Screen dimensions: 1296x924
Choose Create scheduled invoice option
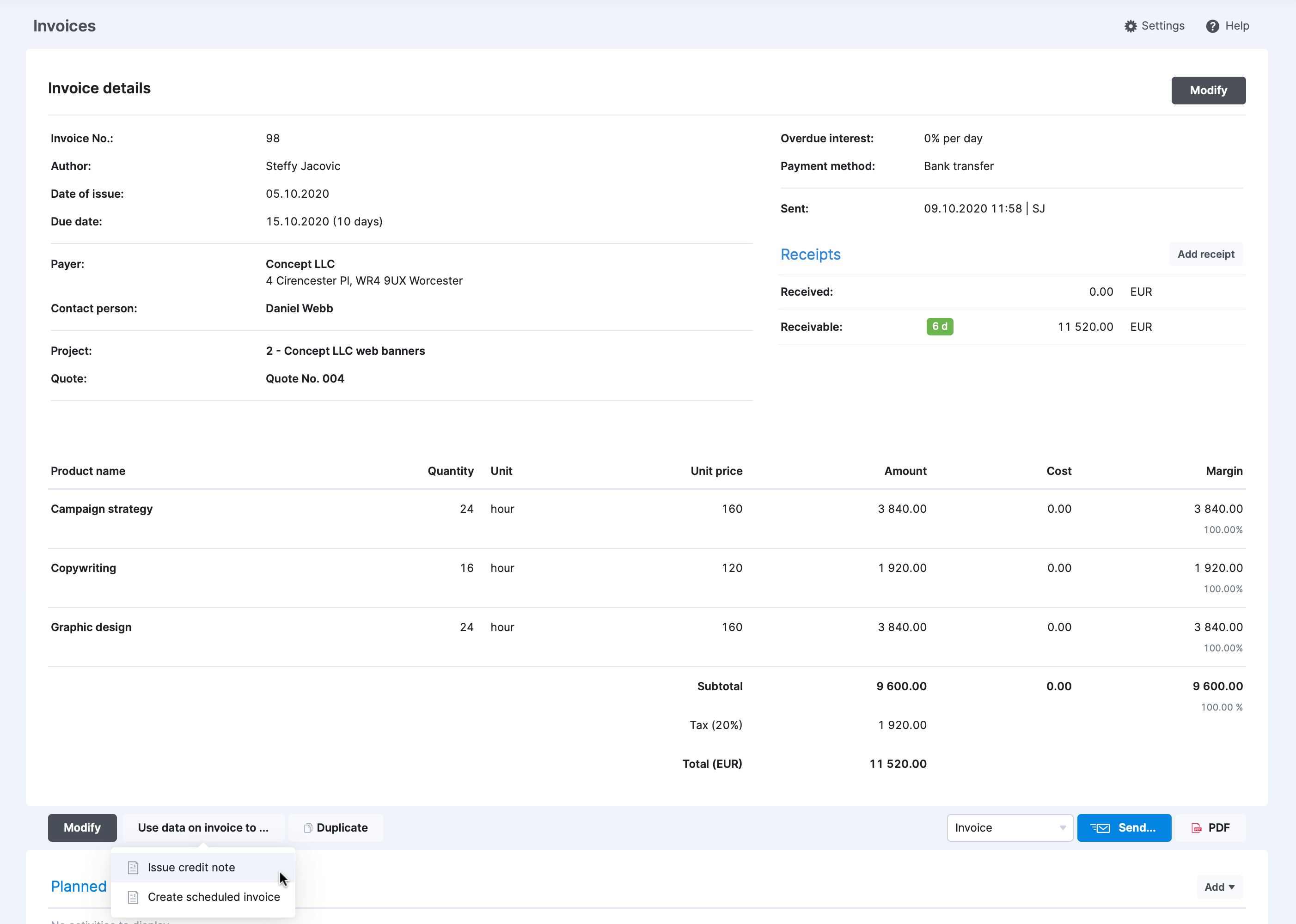click(214, 897)
